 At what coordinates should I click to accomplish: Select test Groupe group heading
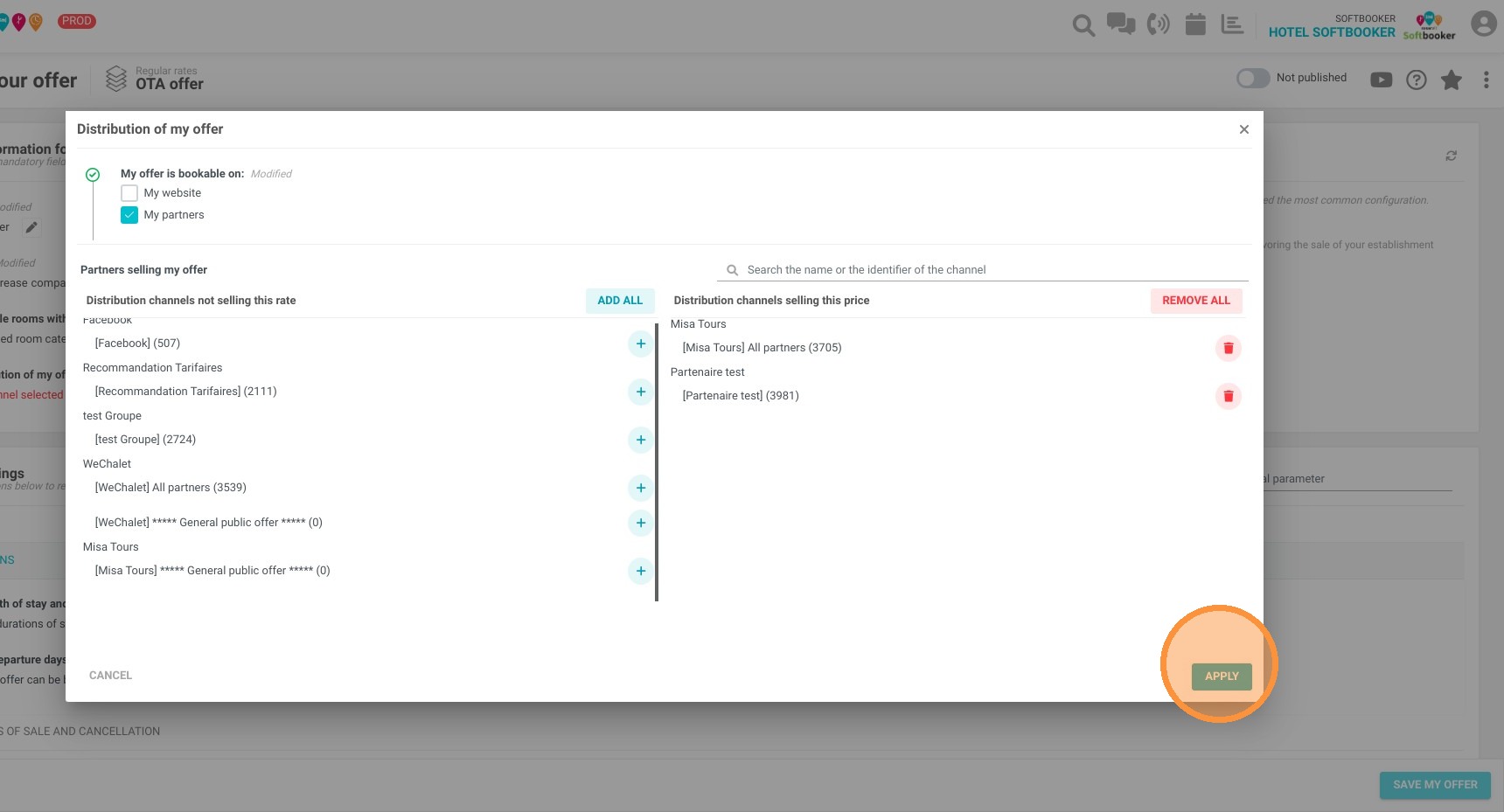tap(112, 416)
